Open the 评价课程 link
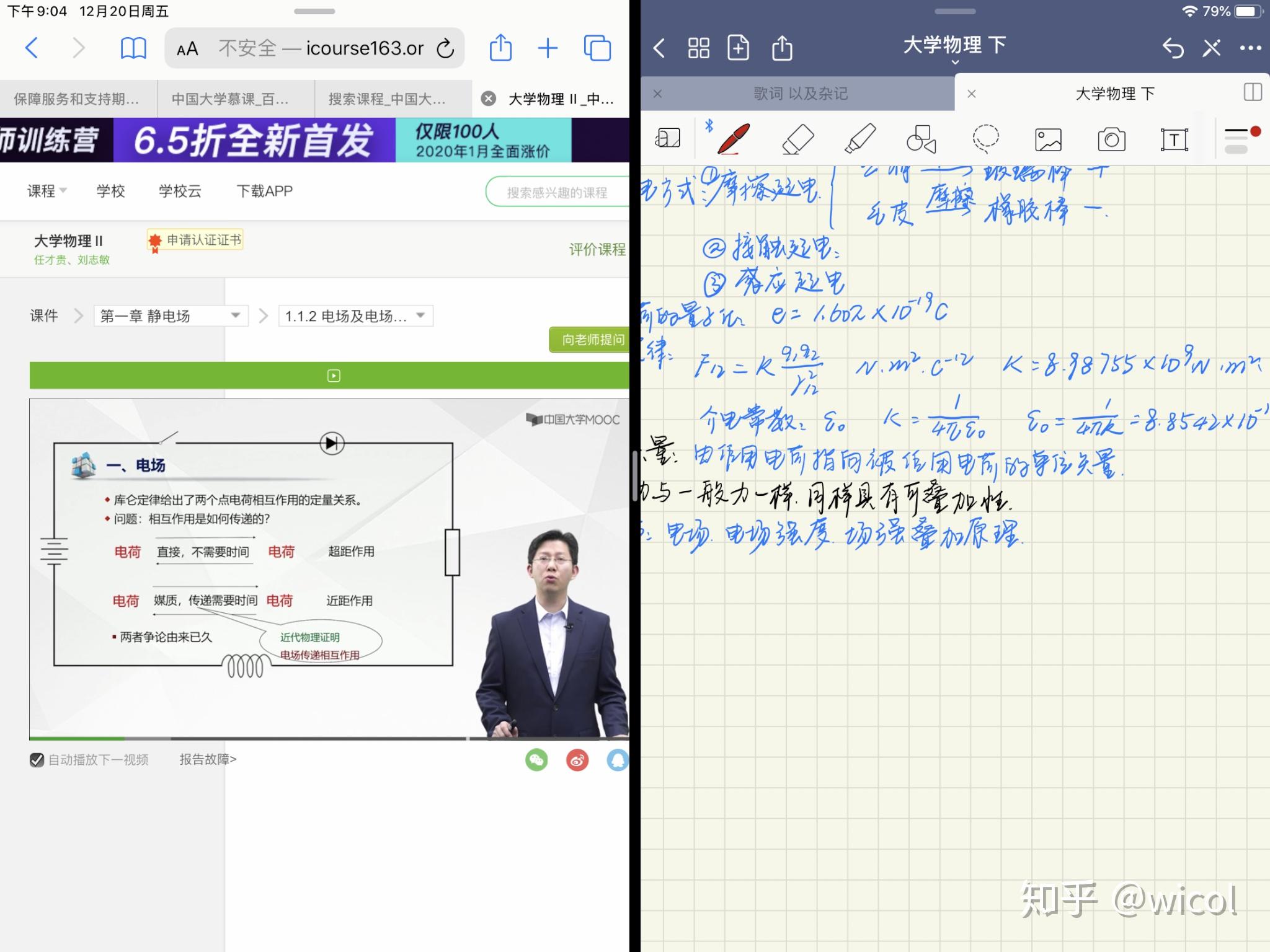 click(597, 249)
